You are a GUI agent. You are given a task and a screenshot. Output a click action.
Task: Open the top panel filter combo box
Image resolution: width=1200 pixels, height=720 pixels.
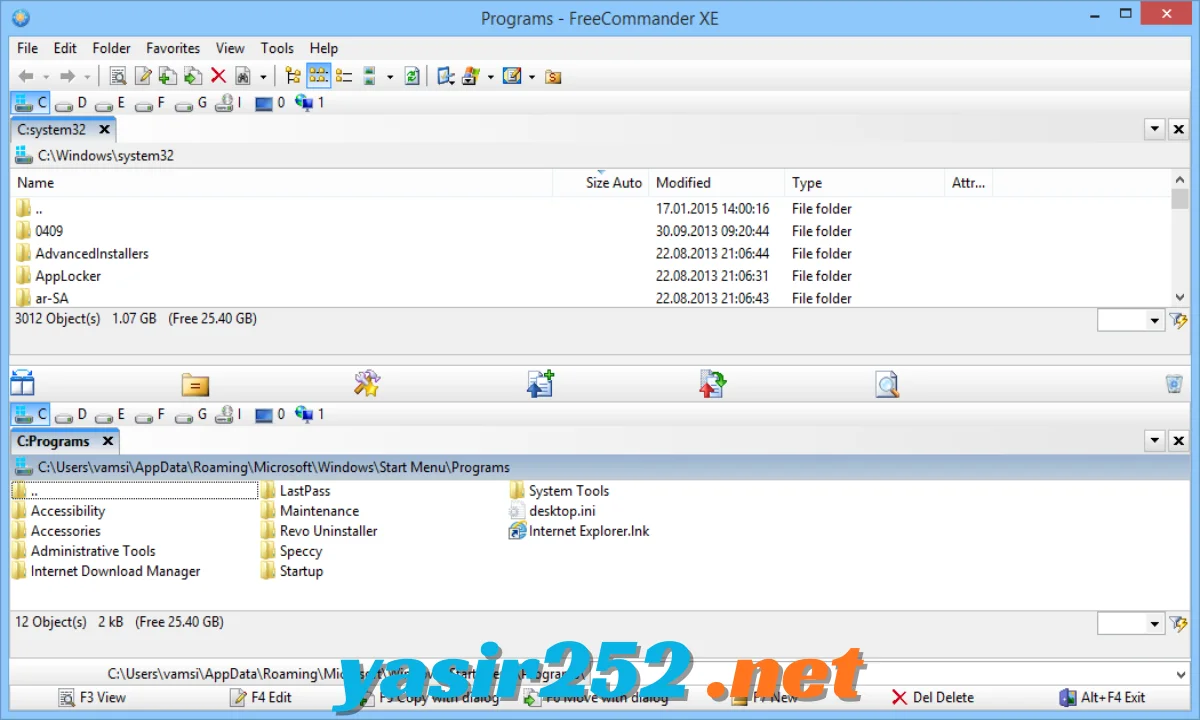[x=1130, y=320]
